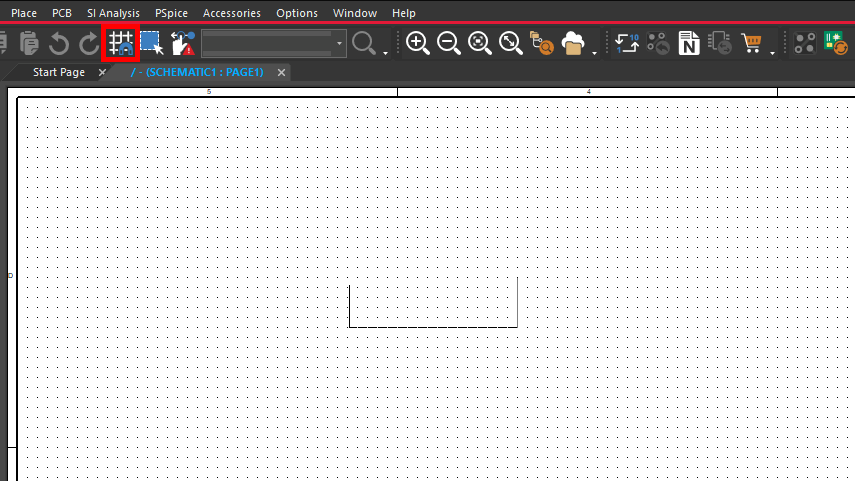Click the Zoom In magnifier
The width and height of the screenshot is (855, 481).
418,43
